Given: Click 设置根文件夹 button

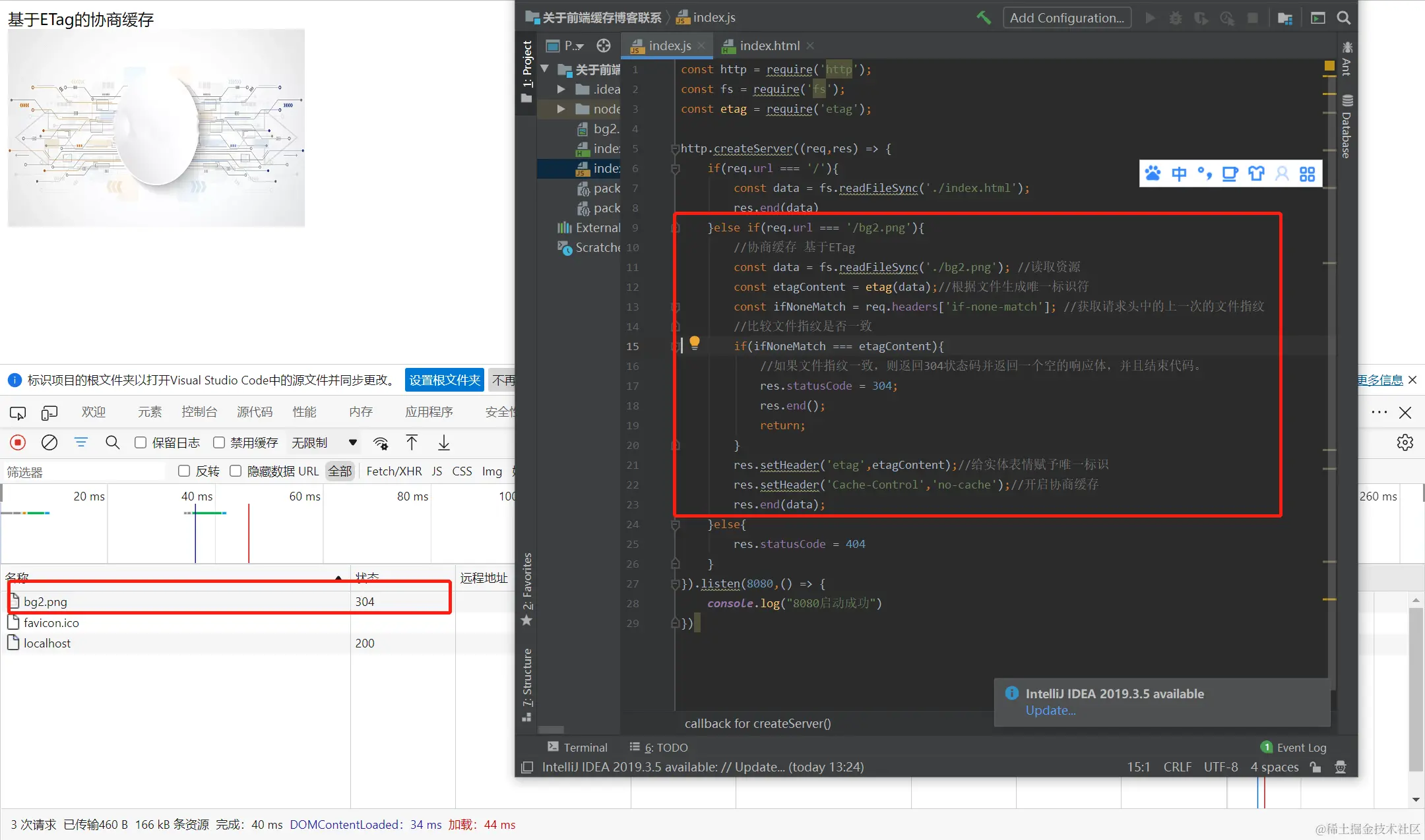Looking at the screenshot, I should coord(445,380).
